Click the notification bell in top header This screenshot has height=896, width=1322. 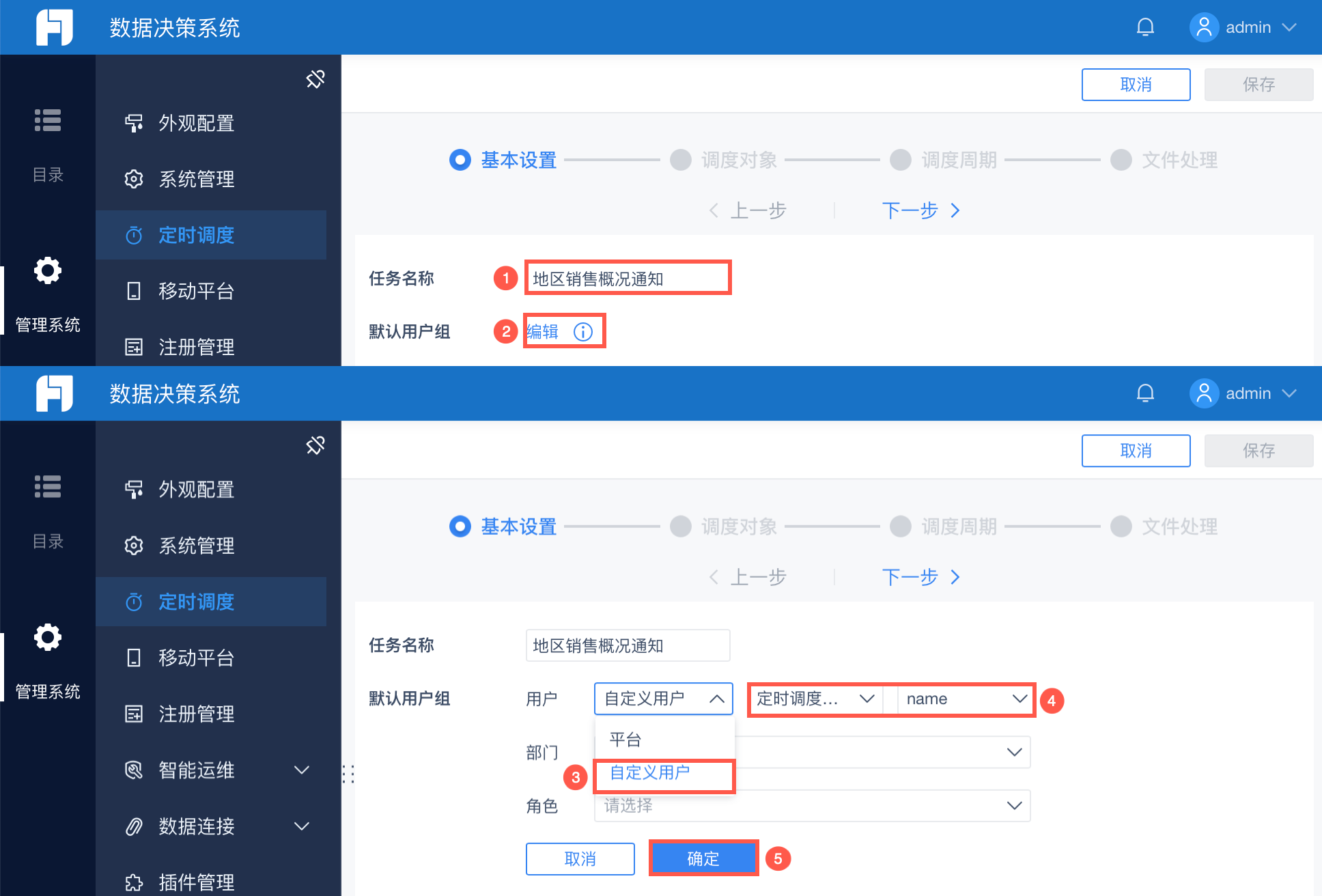tap(1145, 27)
